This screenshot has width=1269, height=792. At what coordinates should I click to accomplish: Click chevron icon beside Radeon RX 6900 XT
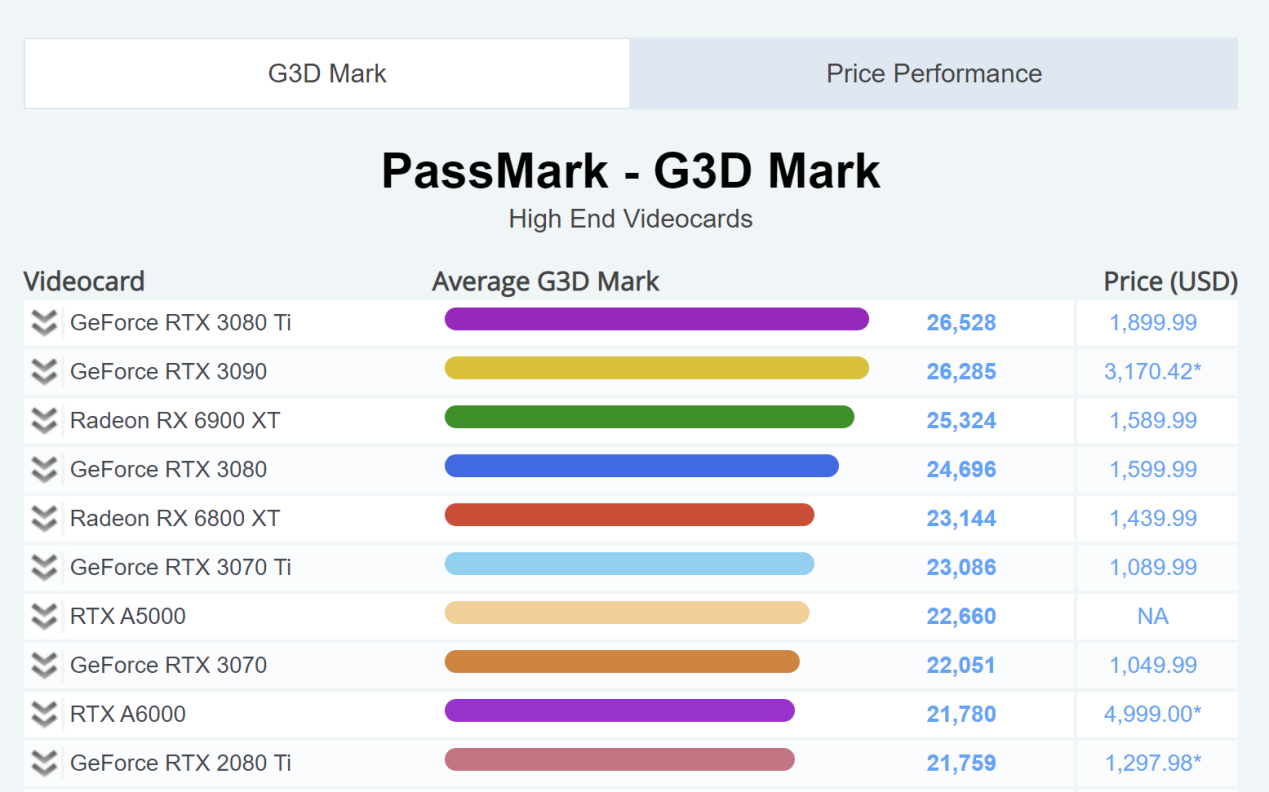[43, 421]
